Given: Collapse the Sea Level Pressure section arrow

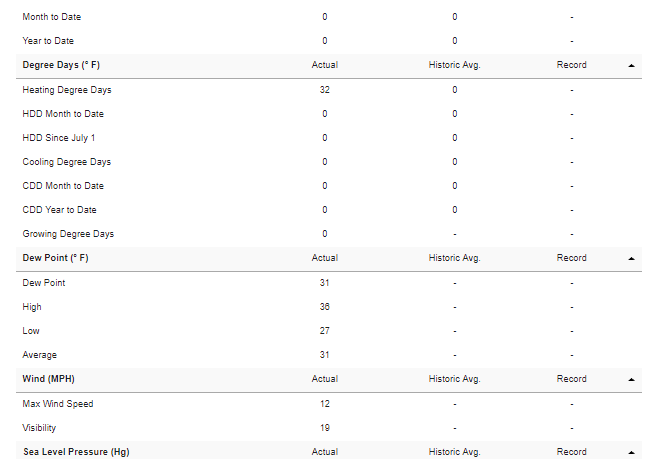Looking at the screenshot, I should click(x=631, y=452).
